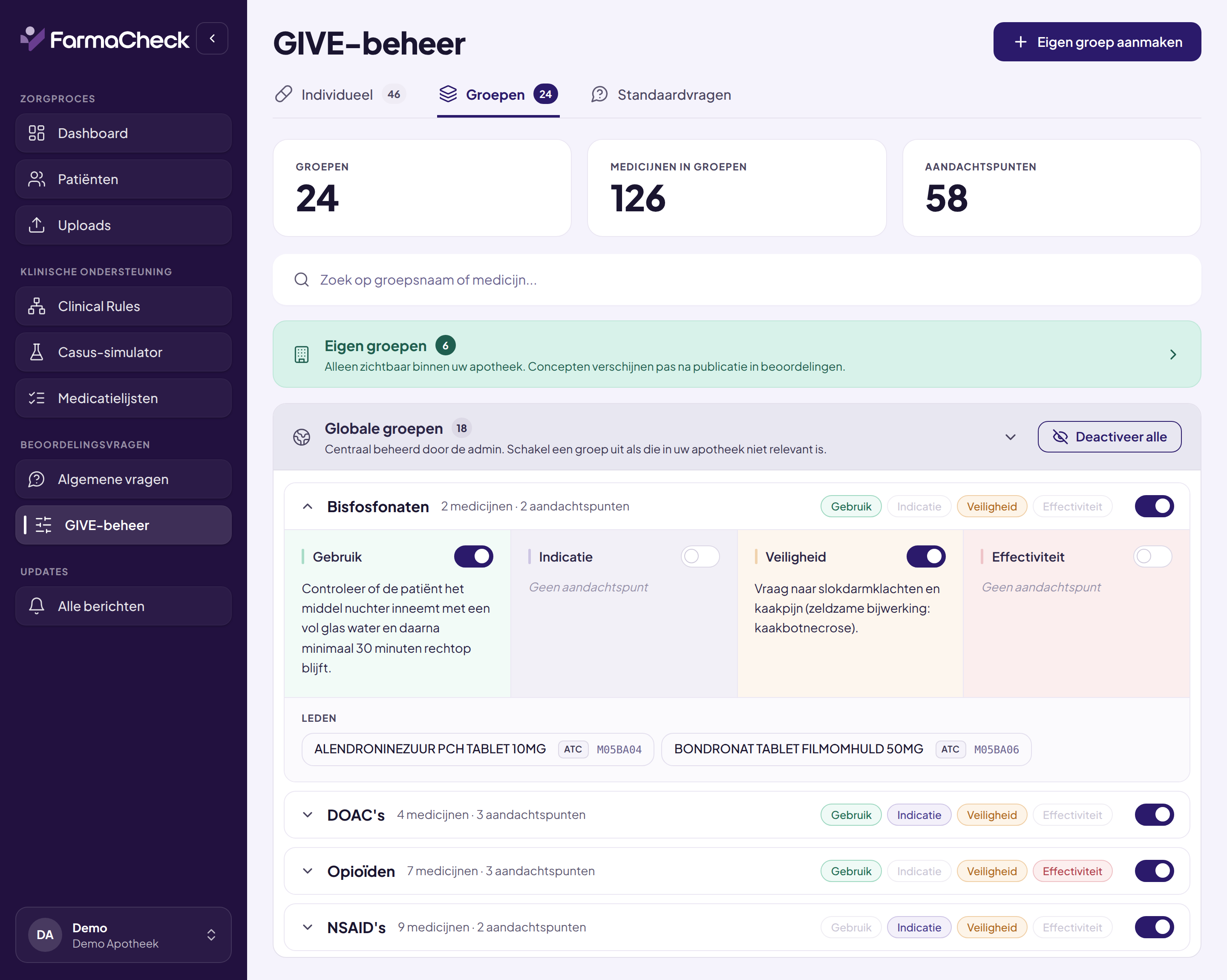The height and width of the screenshot is (980, 1227).
Task: Click the FarmaCheck logo icon
Action: pos(32,39)
